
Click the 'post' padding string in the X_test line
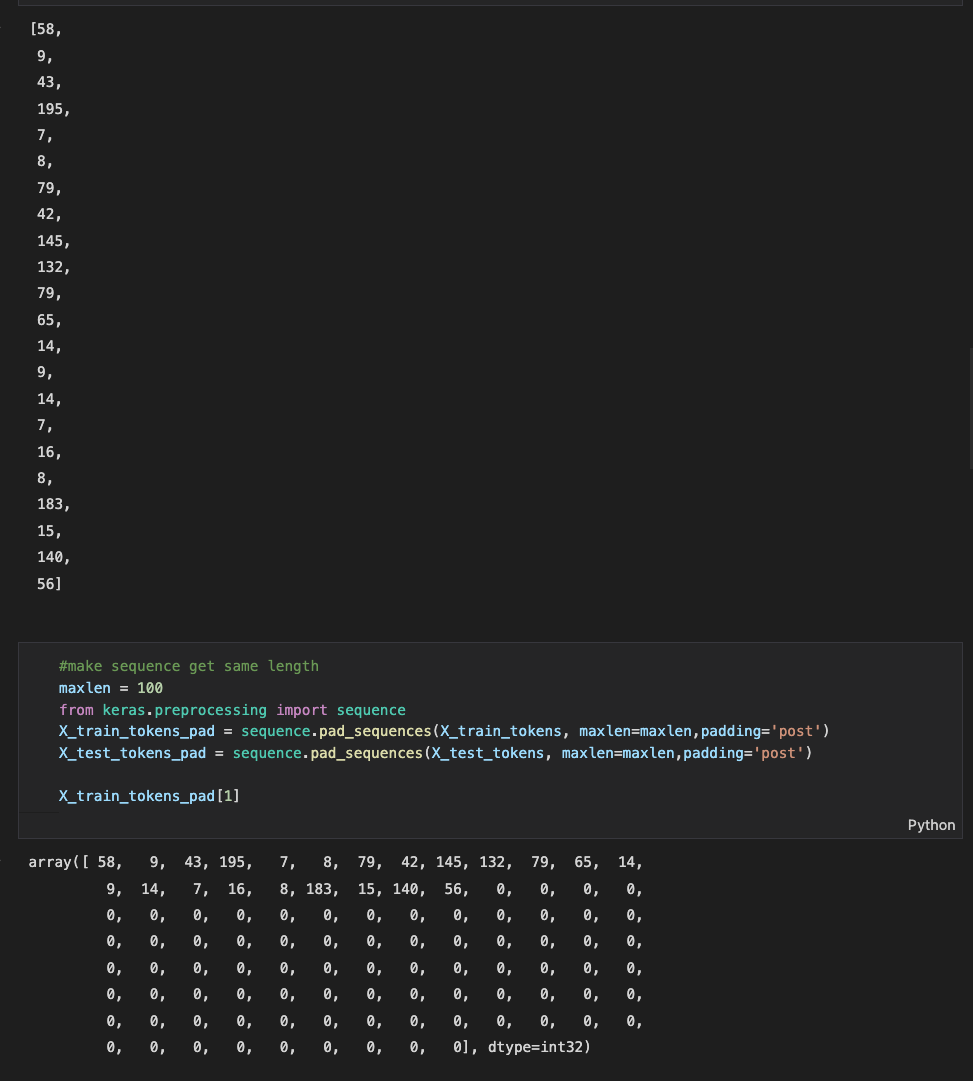click(779, 753)
